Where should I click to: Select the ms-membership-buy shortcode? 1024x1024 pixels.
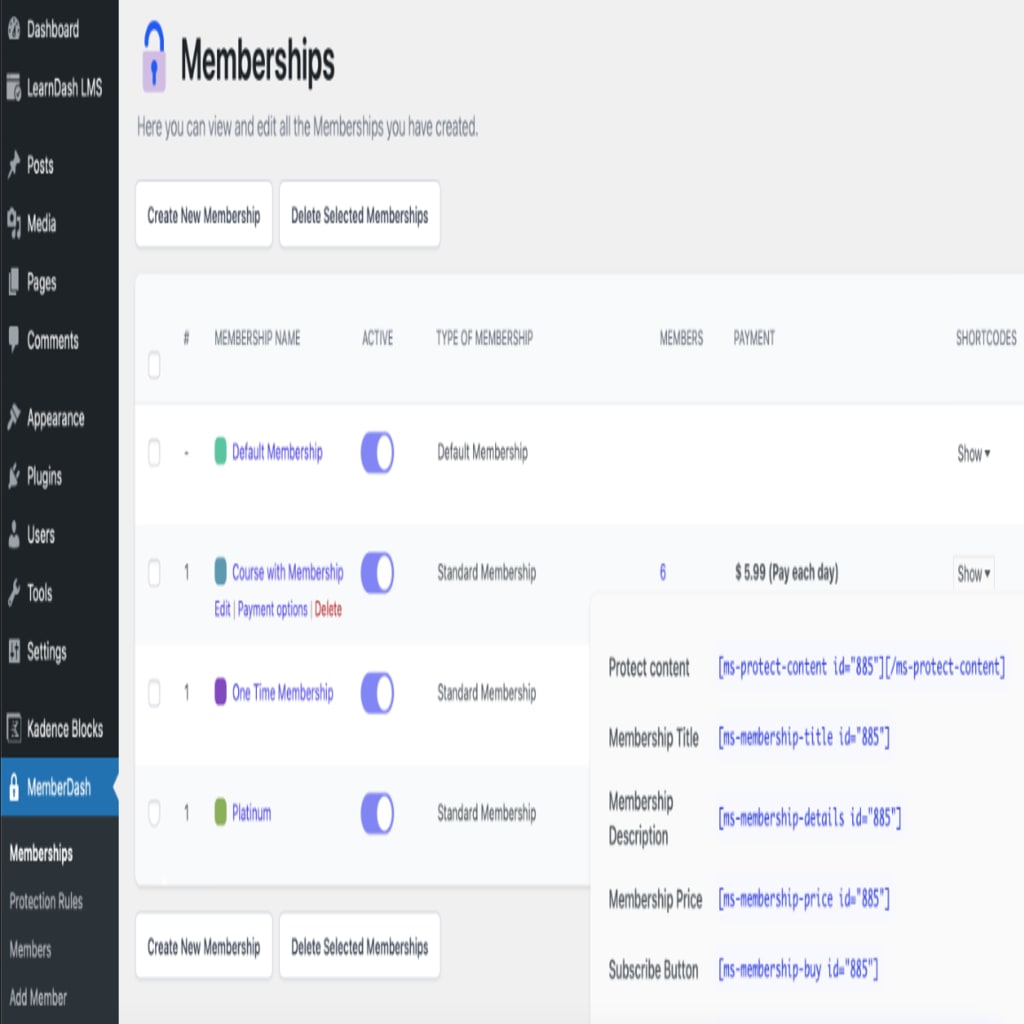[x=798, y=970]
